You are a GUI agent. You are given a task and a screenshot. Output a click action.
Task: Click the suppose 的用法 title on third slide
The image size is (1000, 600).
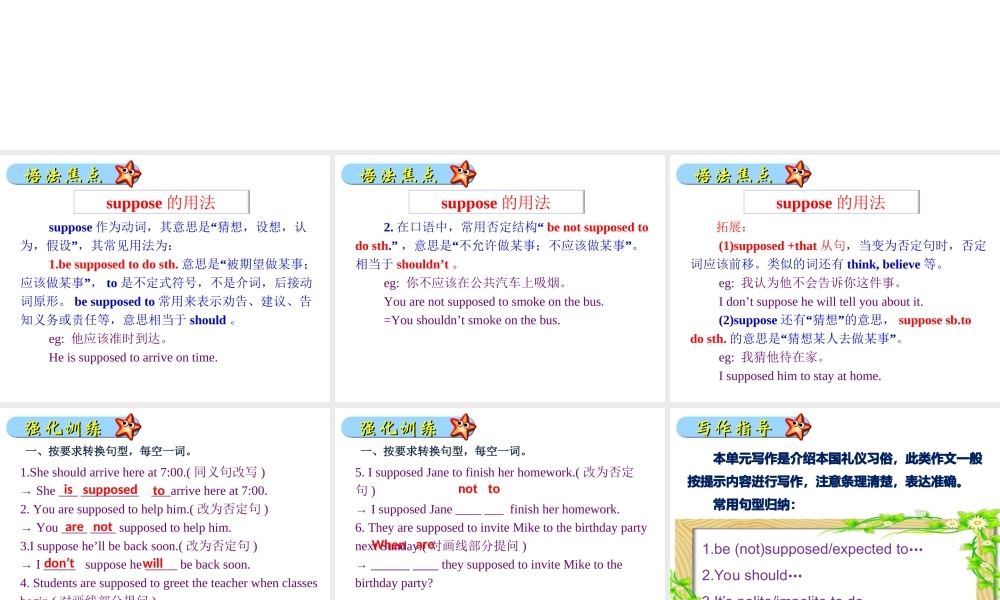(x=831, y=202)
